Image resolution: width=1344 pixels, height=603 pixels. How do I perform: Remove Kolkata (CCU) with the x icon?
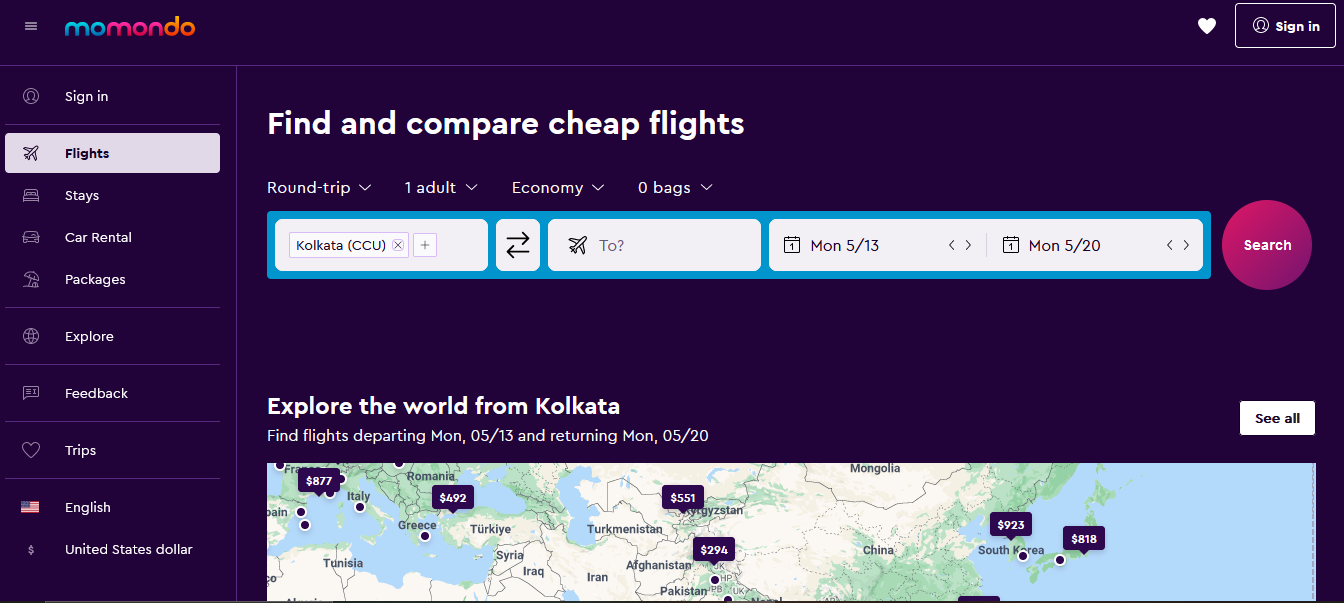click(x=398, y=245)
